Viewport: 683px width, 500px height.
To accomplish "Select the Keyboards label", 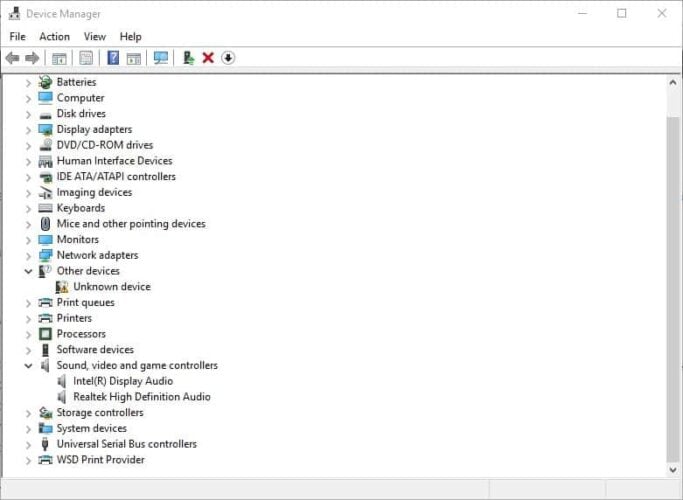I will [81, 208].
